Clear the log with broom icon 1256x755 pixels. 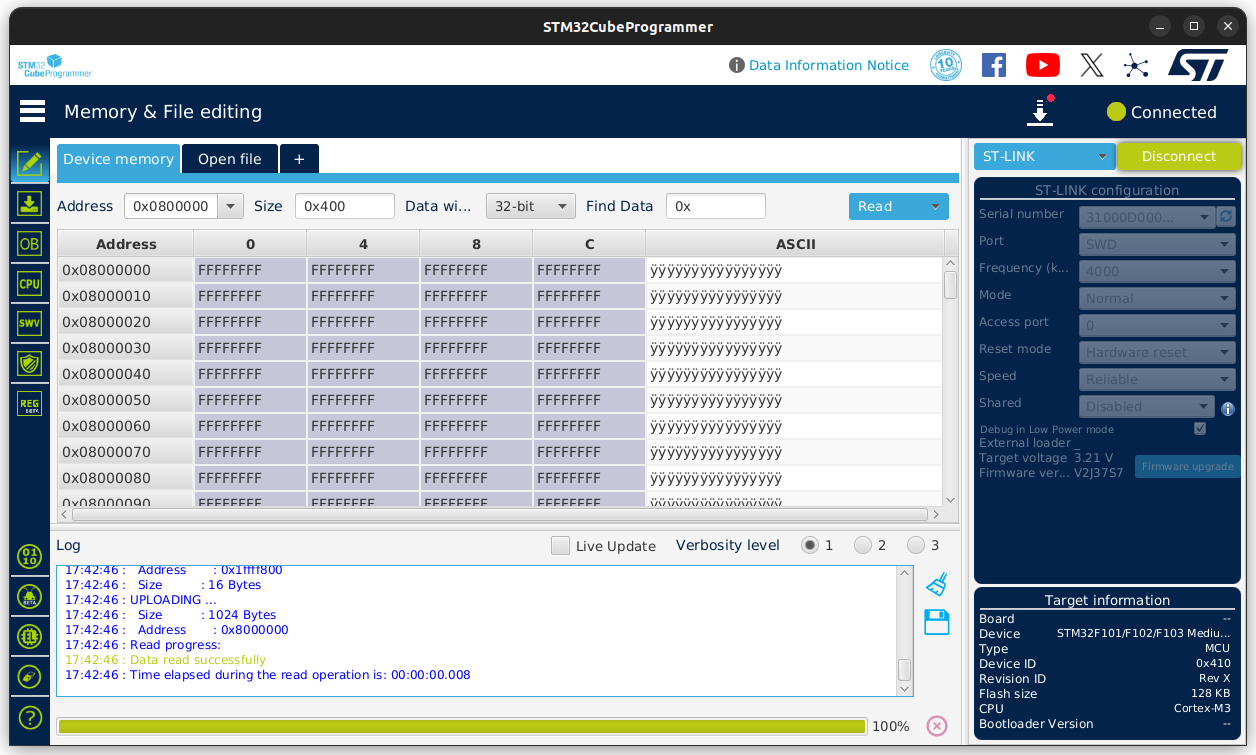coord(937,584)
